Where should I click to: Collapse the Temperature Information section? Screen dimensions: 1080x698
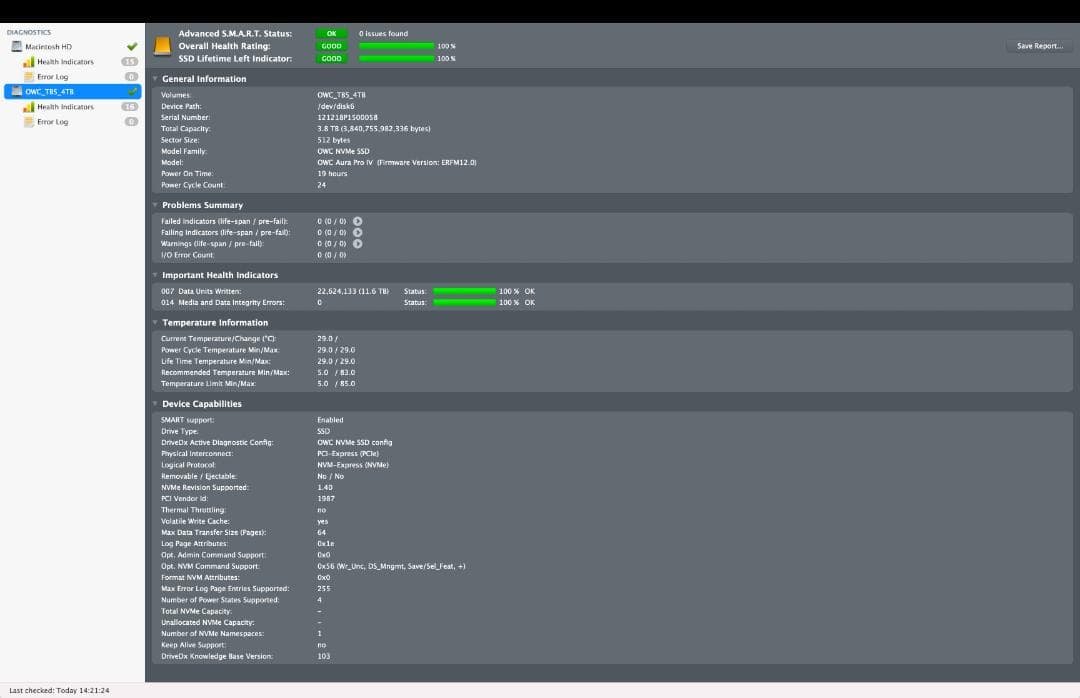click(155, 323)
